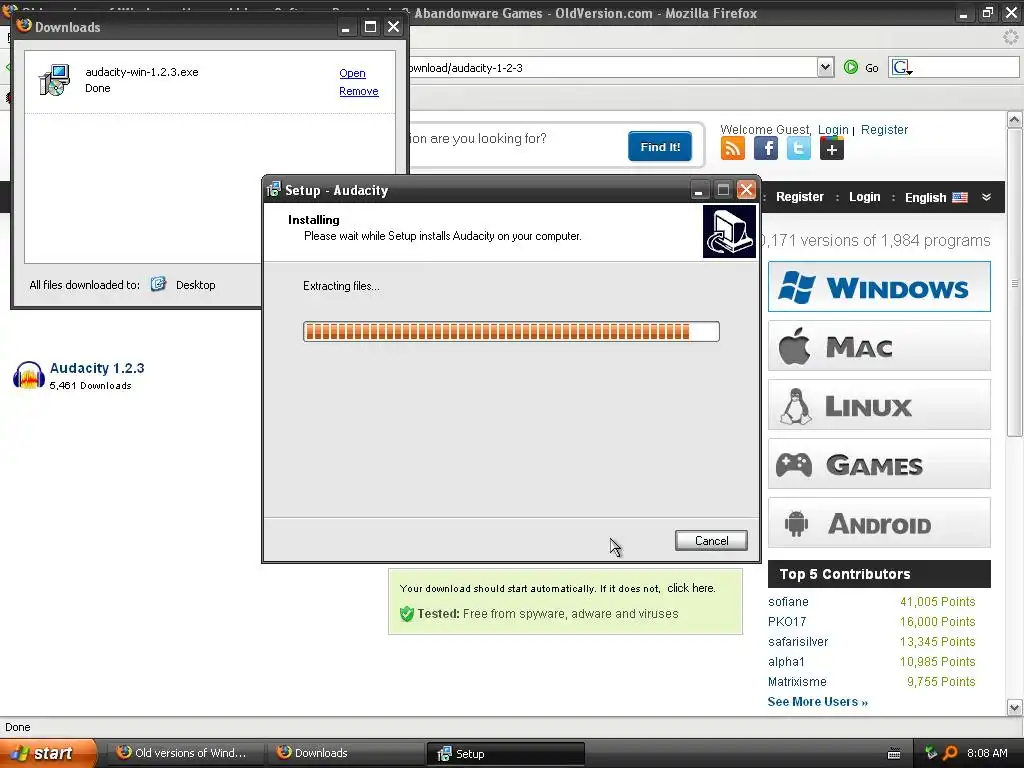This screenshot has height=768, width=1024.
Task: Click the green Go arrow icon
Action: (850, 67)
